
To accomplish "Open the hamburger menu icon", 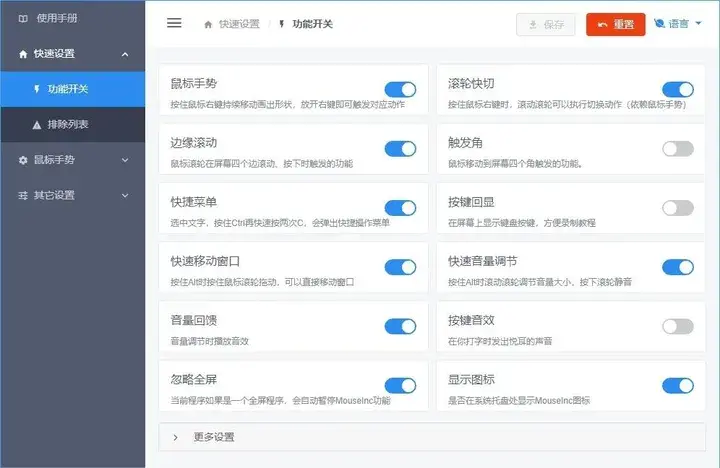I will 174,23.
